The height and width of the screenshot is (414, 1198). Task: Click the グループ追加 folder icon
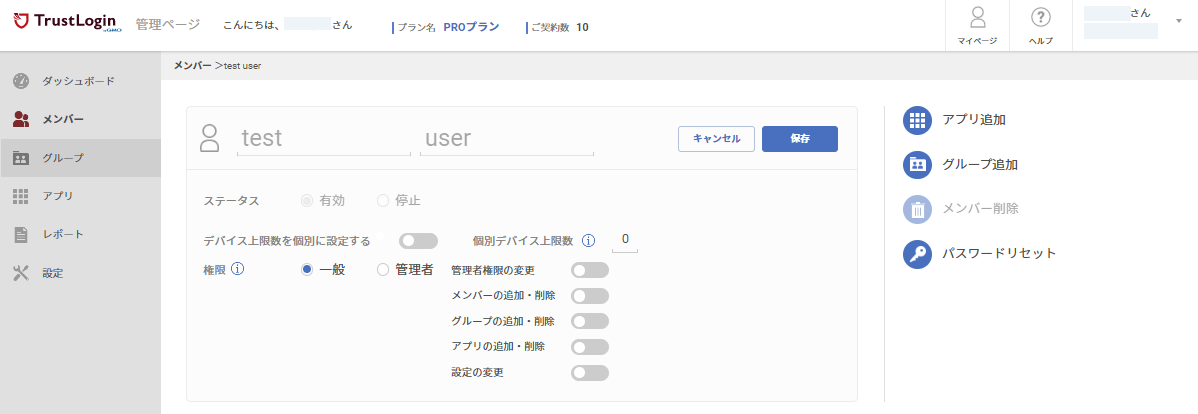coord(918,164)
